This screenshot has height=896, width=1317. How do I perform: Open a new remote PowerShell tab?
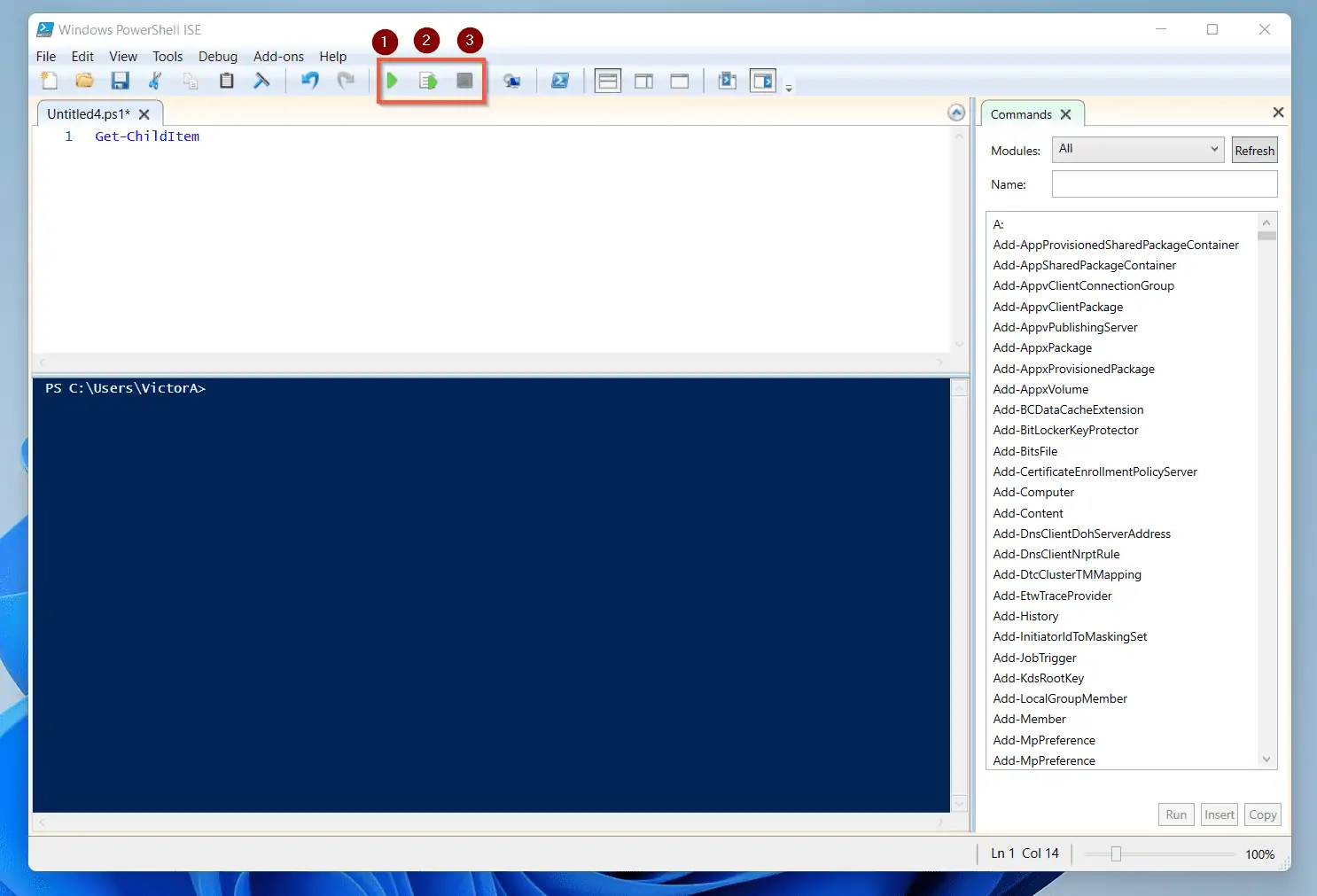[512, 81]
